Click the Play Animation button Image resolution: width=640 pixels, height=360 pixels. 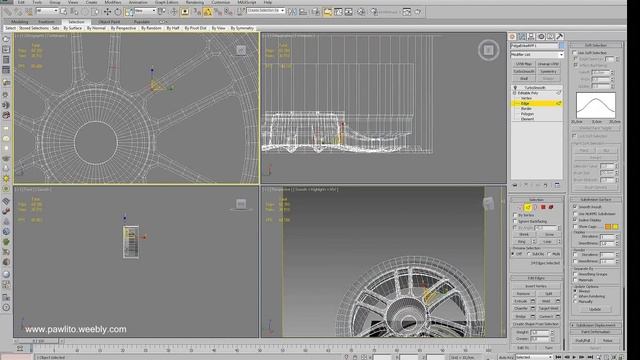coord(574,357)
